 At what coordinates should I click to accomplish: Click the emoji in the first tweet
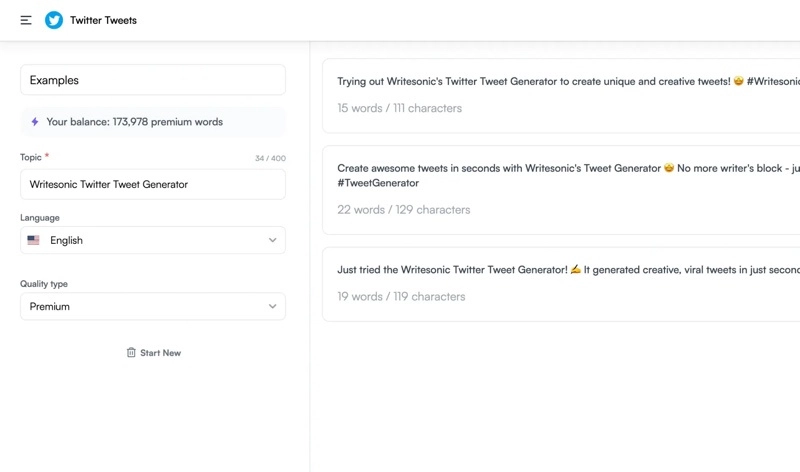pyautogui.click(x=739, y=82)
